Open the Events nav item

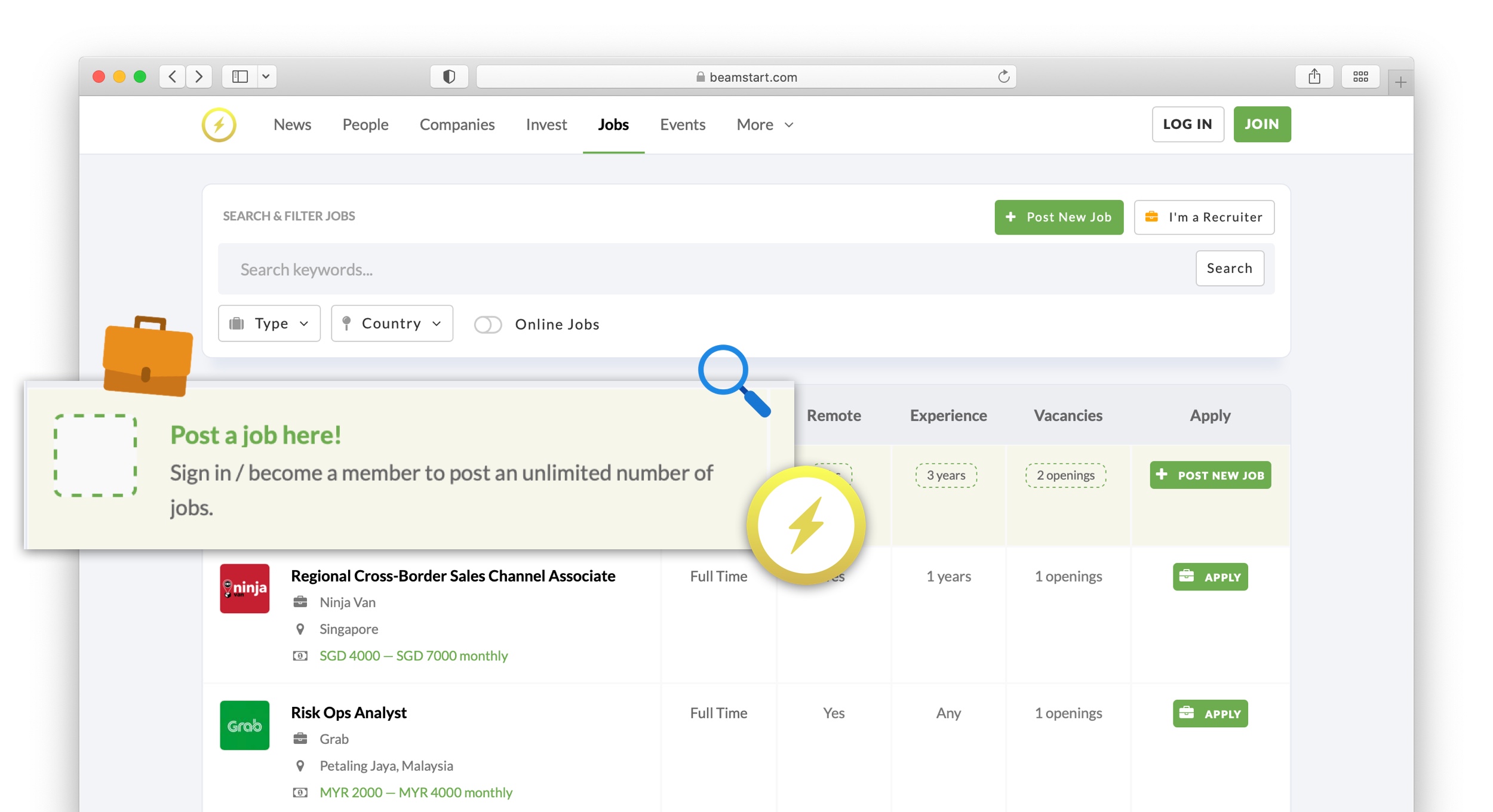683,125
